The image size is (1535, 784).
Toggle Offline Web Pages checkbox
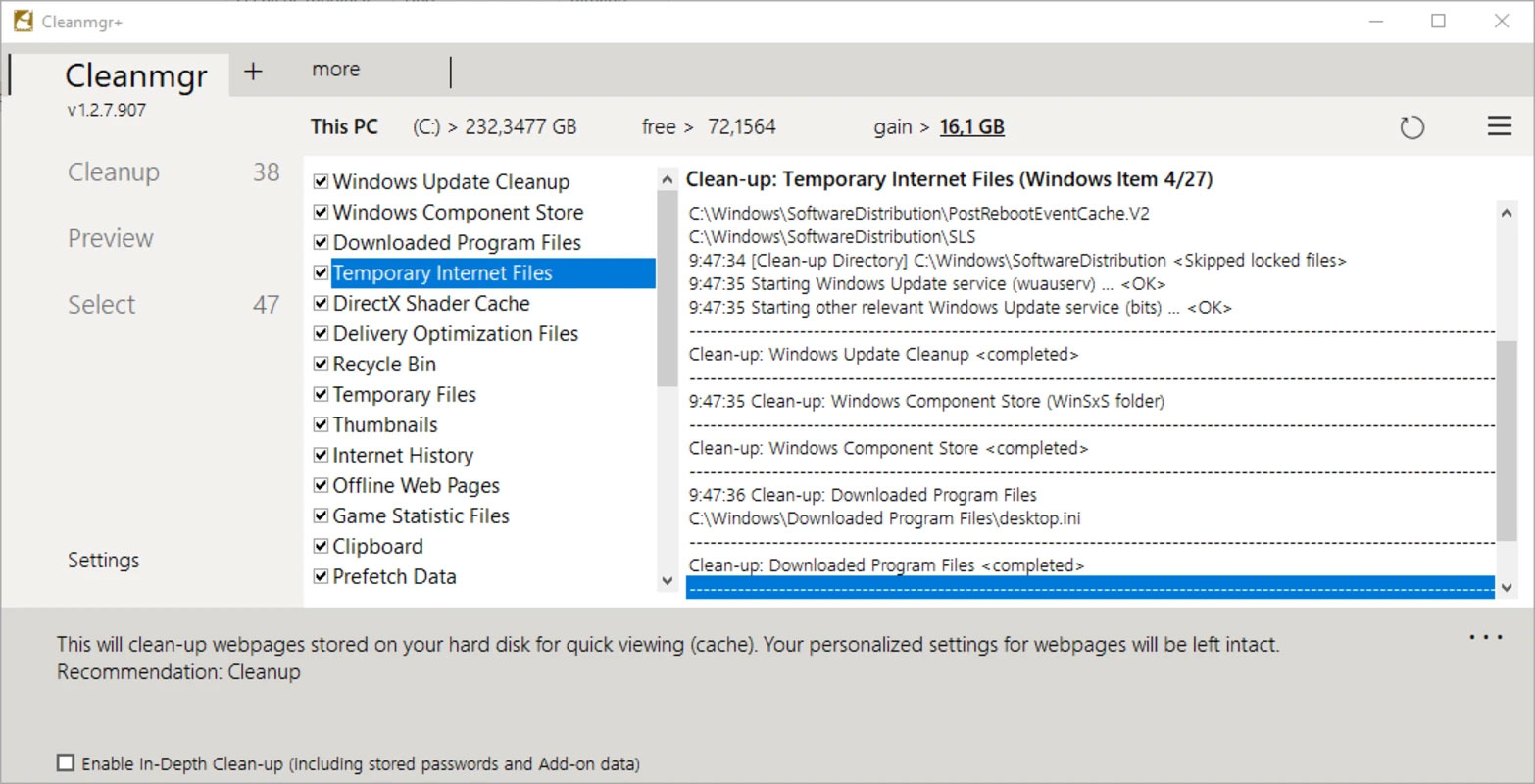(x=321, y=486)
